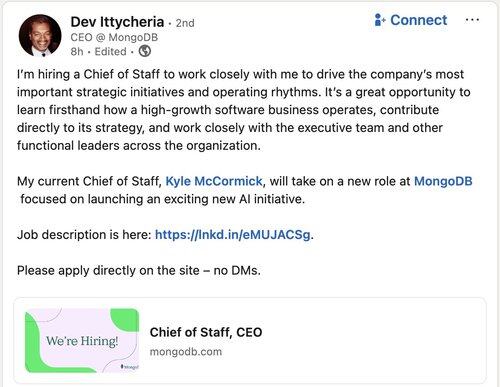Click the globe public visibility icon
Viewport: 500px width, 387px height.
click(145, 51)
